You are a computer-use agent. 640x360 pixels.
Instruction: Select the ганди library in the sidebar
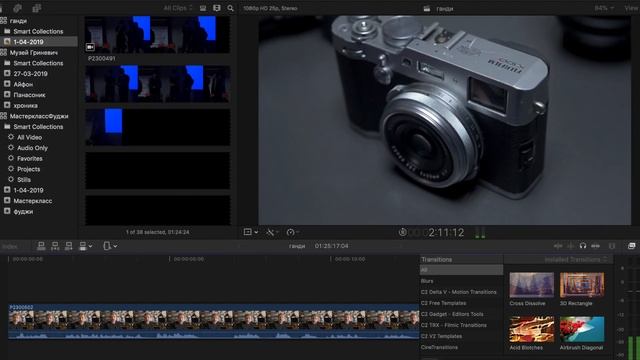(x=18, y=20)
